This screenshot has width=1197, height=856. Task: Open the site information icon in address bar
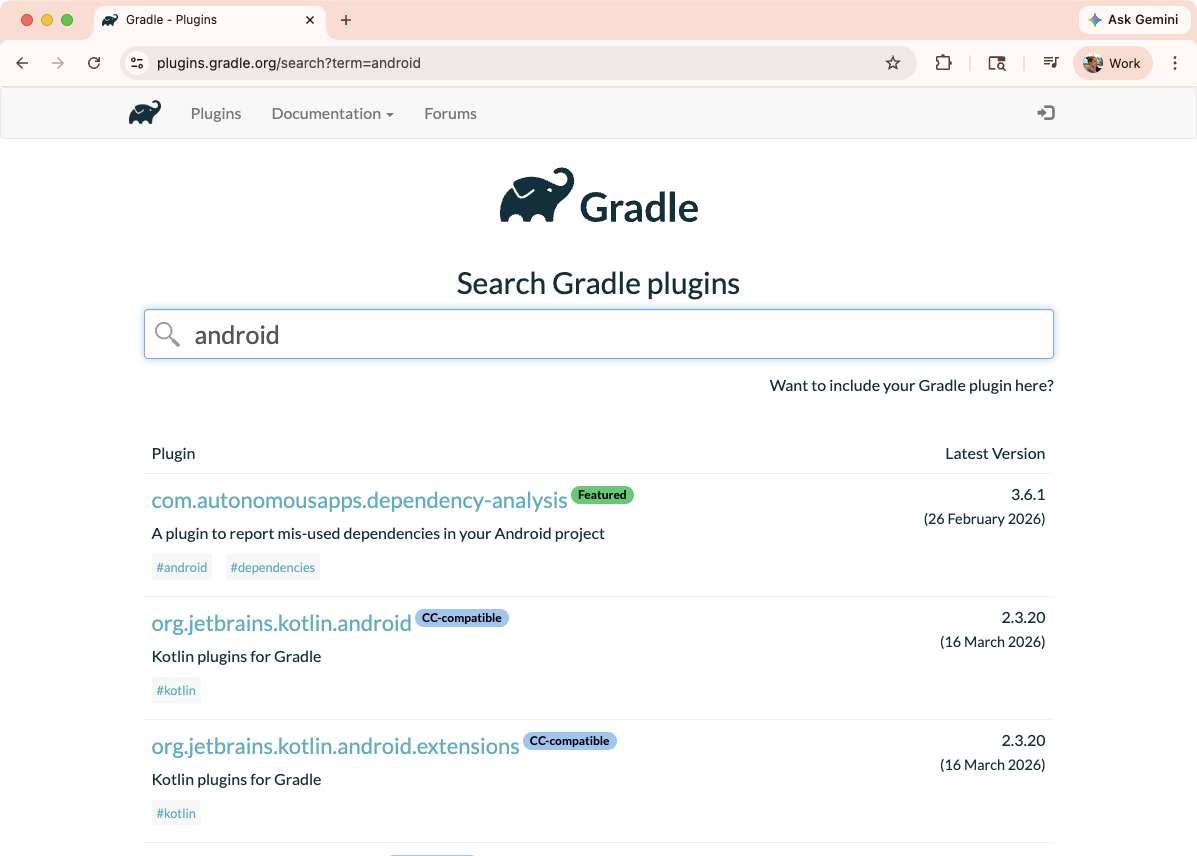click(138, 63)
